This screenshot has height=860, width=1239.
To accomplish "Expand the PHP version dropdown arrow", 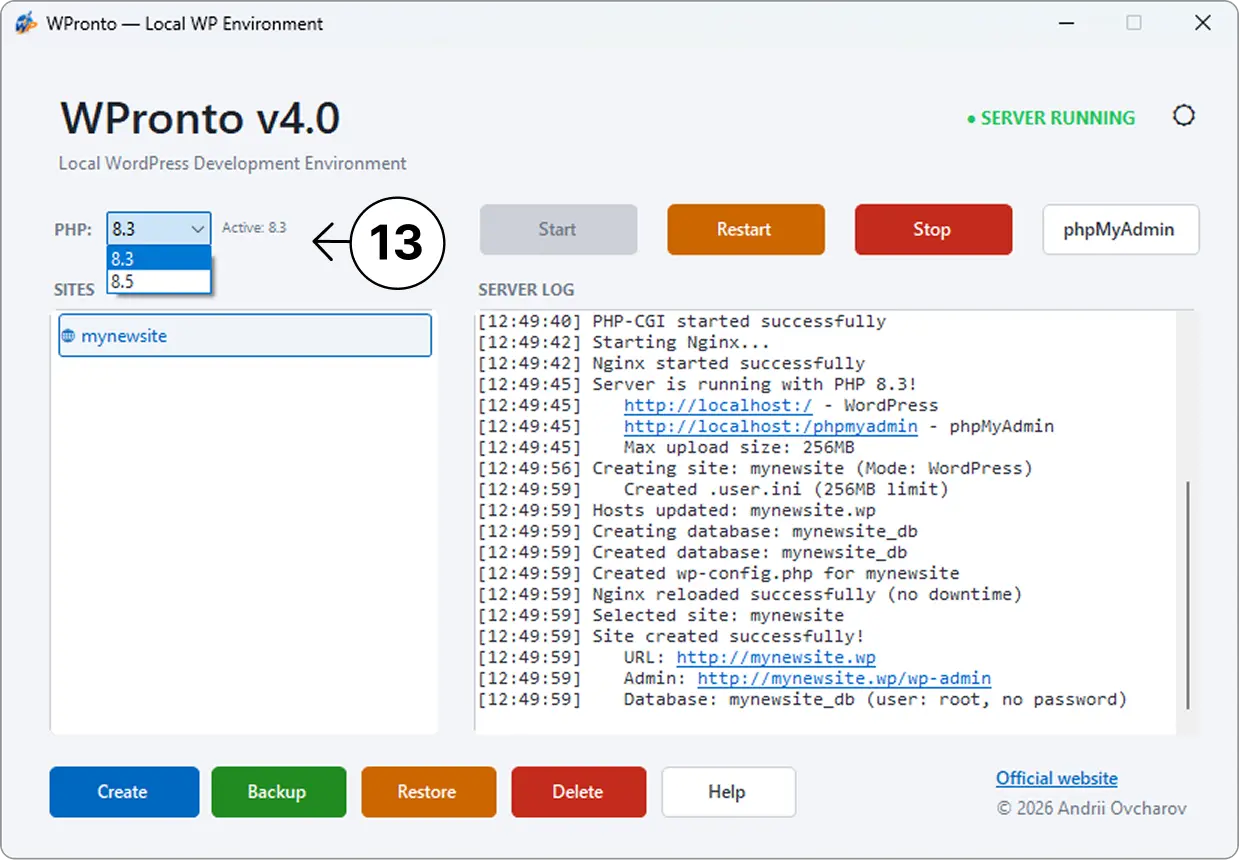I will (x=197, y=229).
